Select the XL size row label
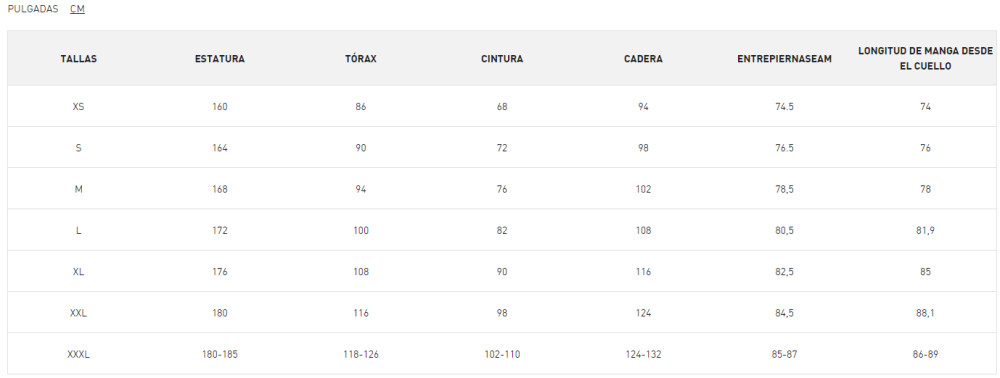The height and width of the screenshot is (378, 1000). click(78, 272)
